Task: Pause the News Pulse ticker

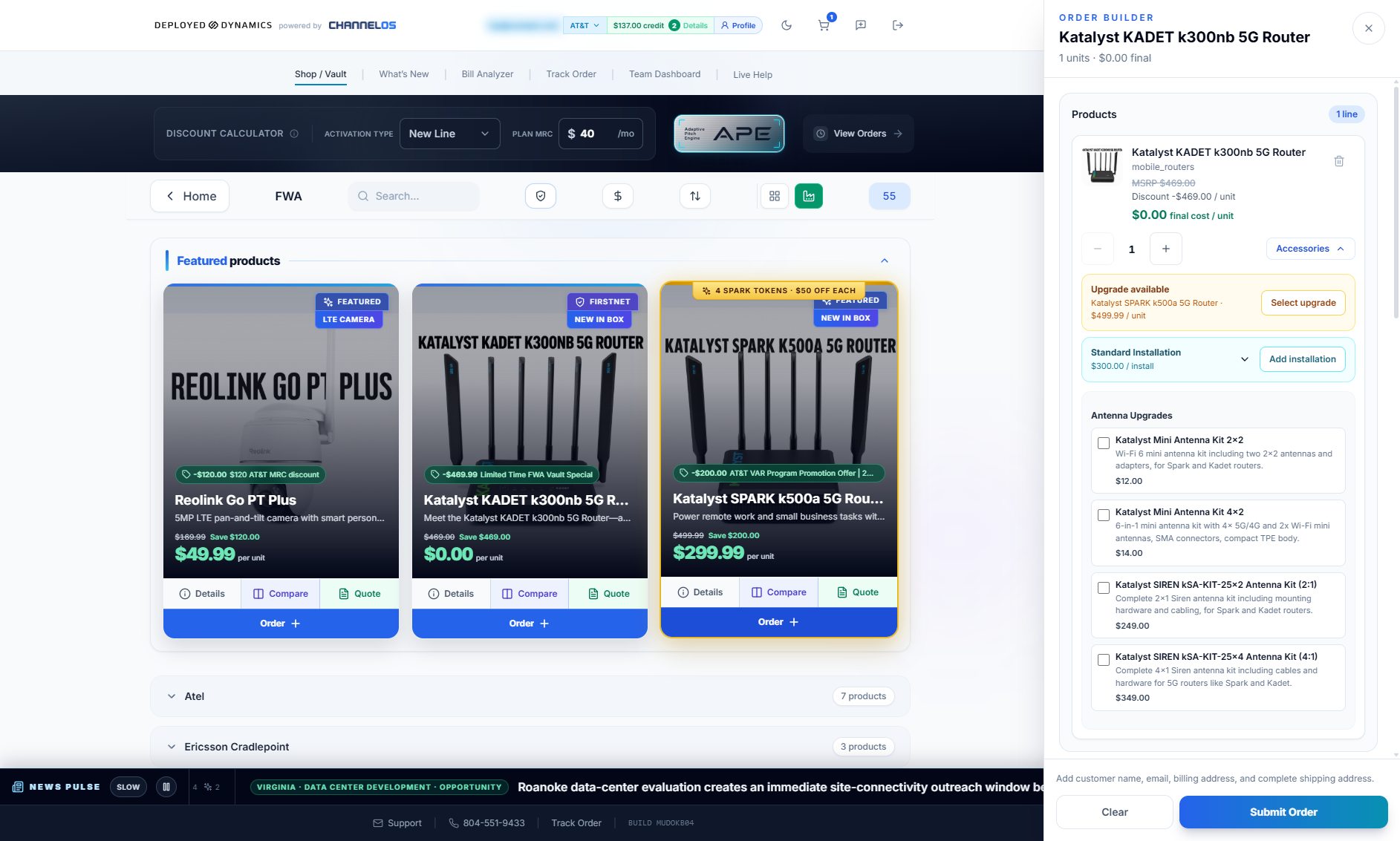Action: point(166,787)
